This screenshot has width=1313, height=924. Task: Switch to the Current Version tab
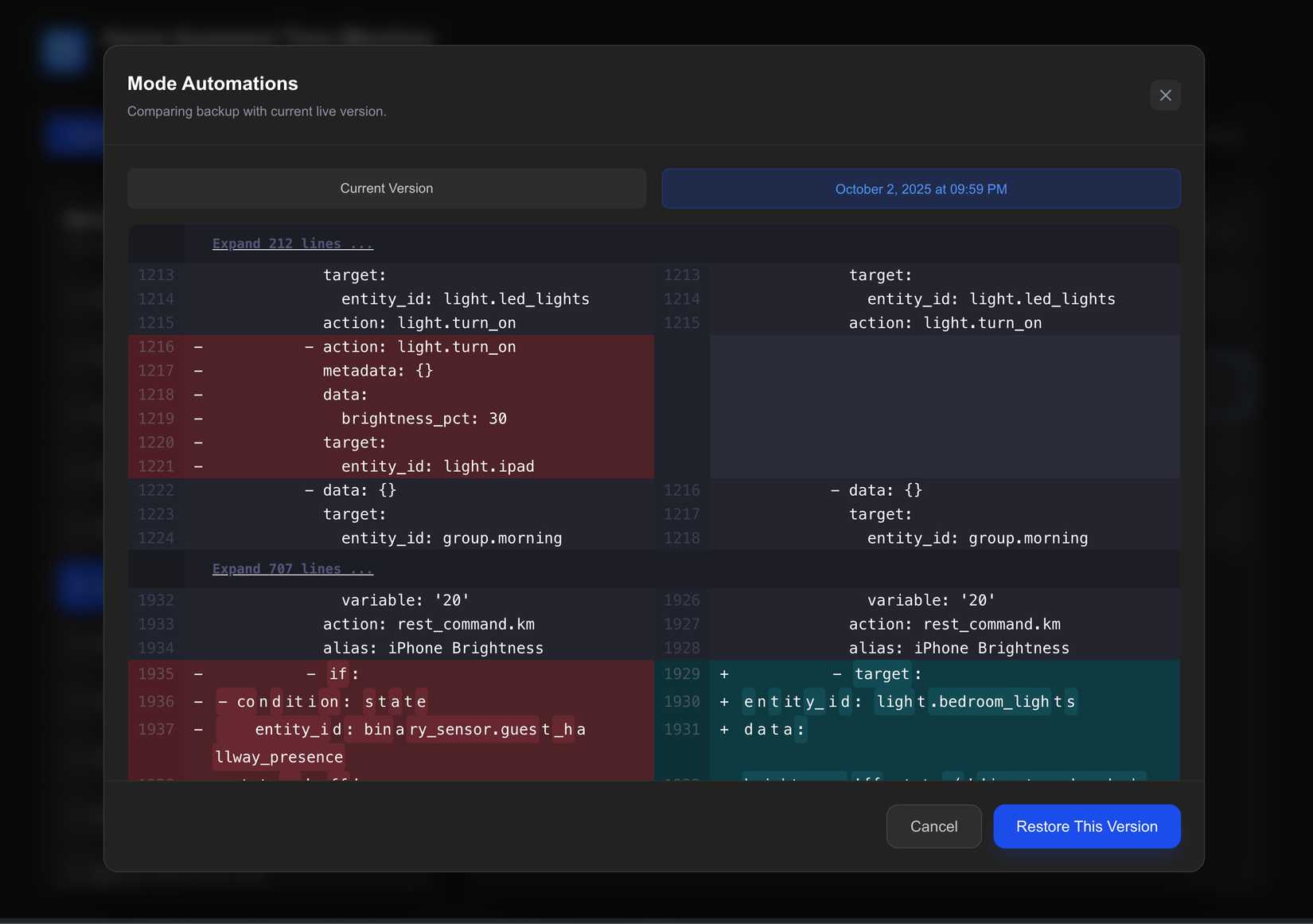[x=387, y=189]
